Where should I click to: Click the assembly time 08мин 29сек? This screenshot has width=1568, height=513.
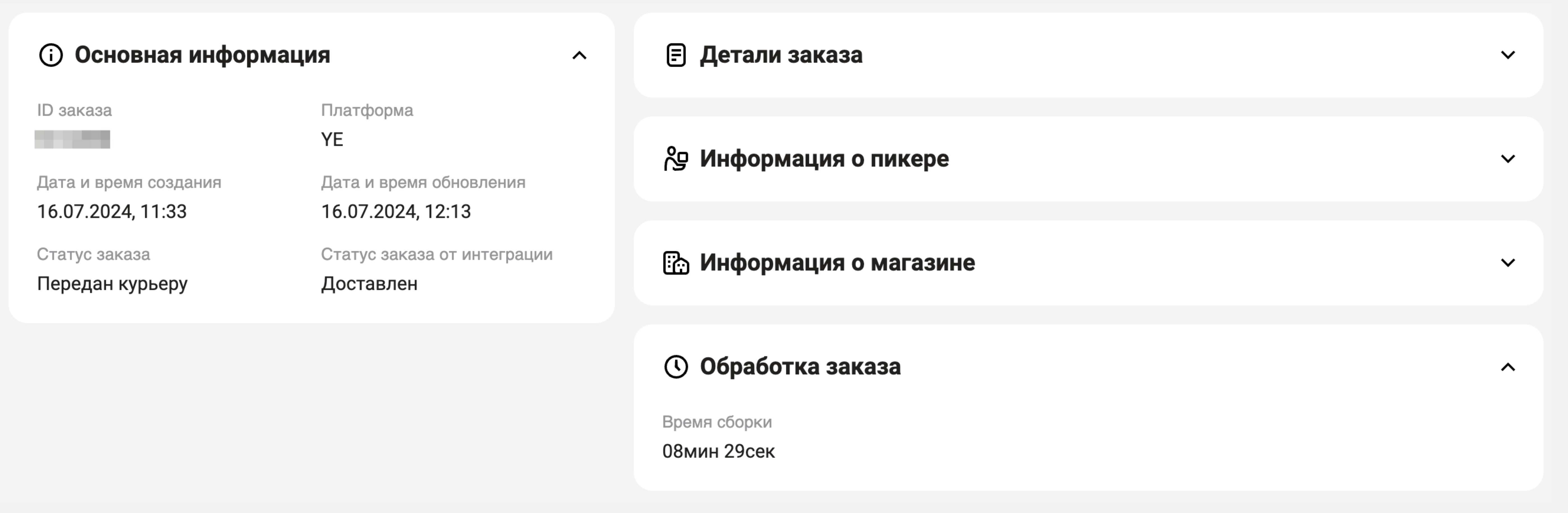718,451
